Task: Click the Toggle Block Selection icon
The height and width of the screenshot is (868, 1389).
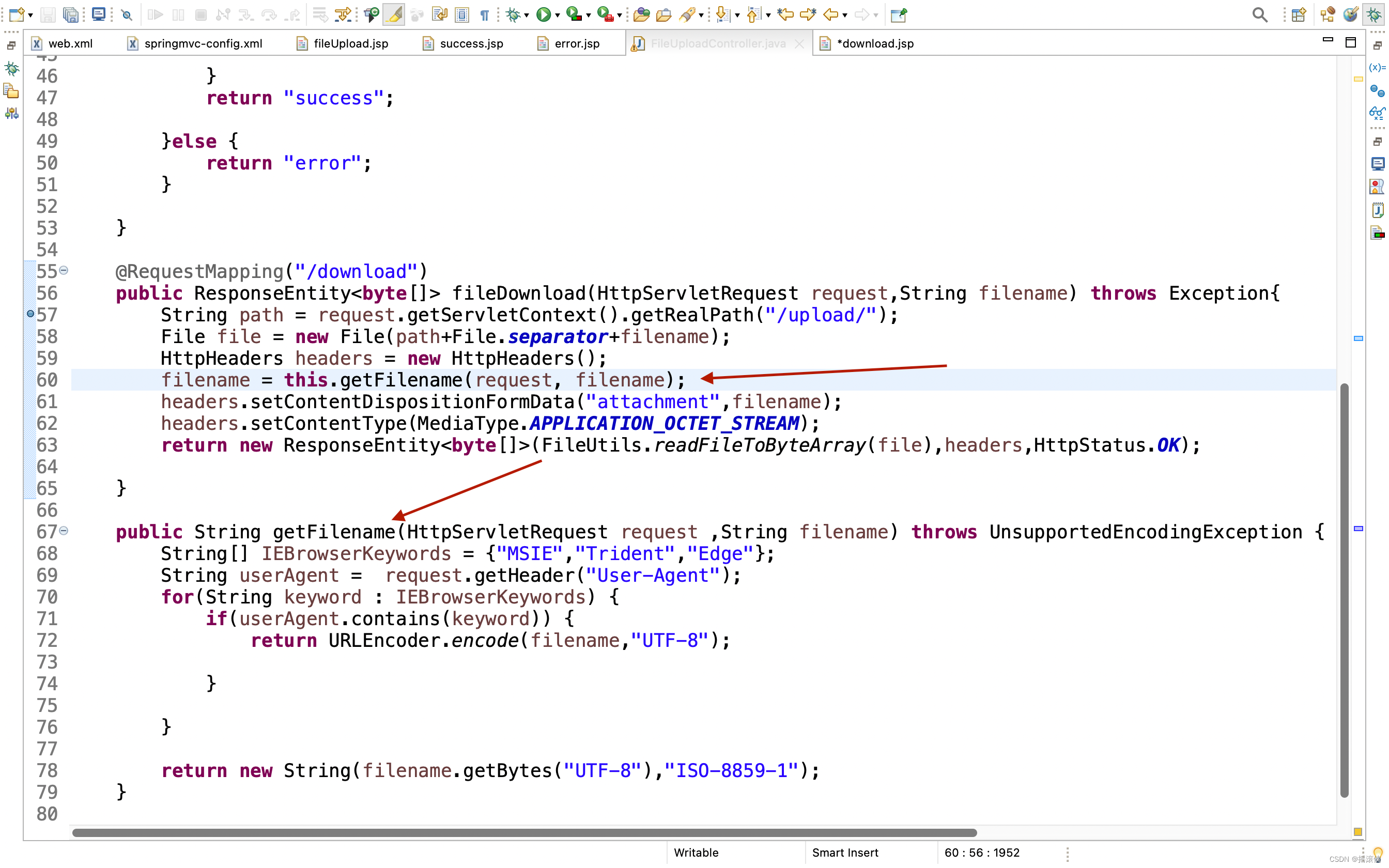Action: point(462,14)
